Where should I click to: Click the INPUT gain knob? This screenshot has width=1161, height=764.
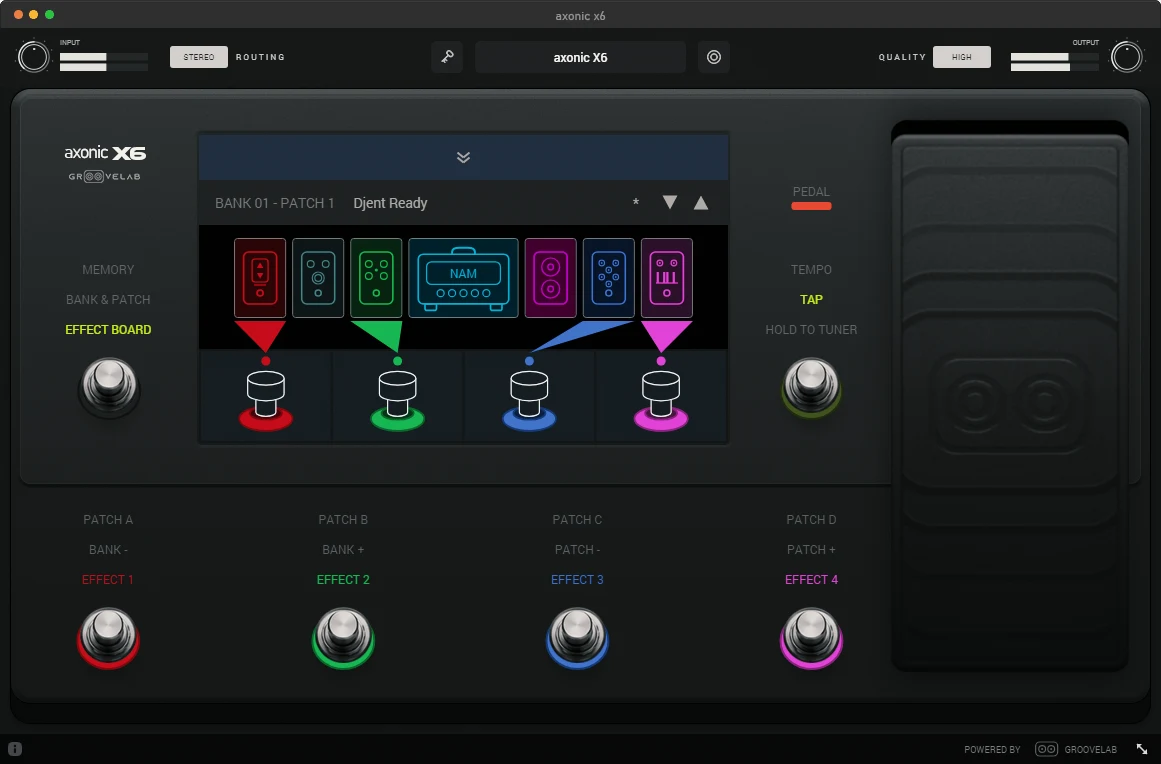33,57
